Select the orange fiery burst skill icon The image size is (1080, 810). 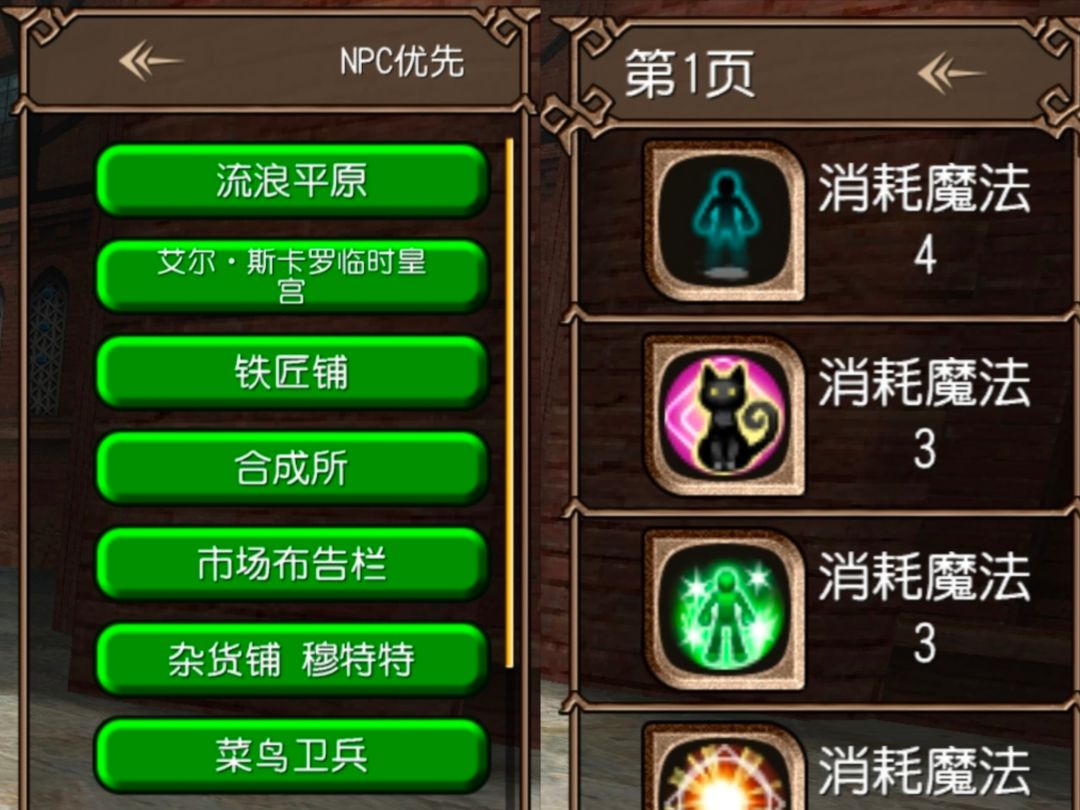725,767
